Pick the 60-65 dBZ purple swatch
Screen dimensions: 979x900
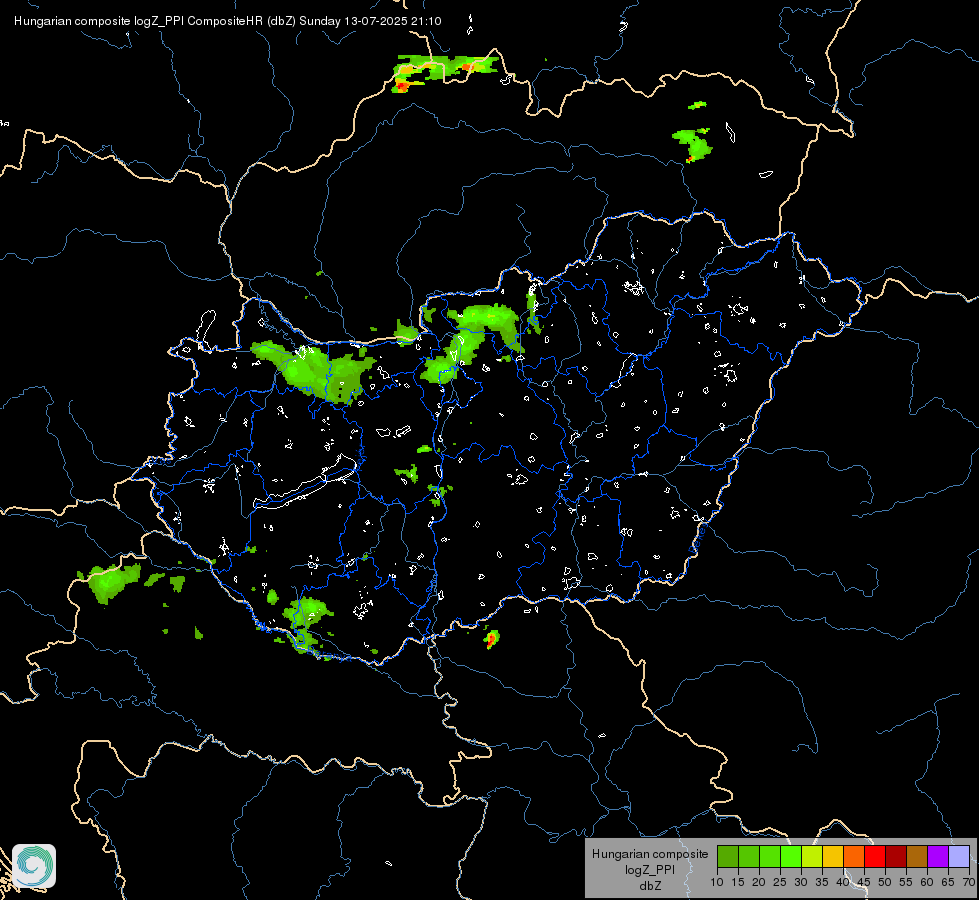point(938,857)
